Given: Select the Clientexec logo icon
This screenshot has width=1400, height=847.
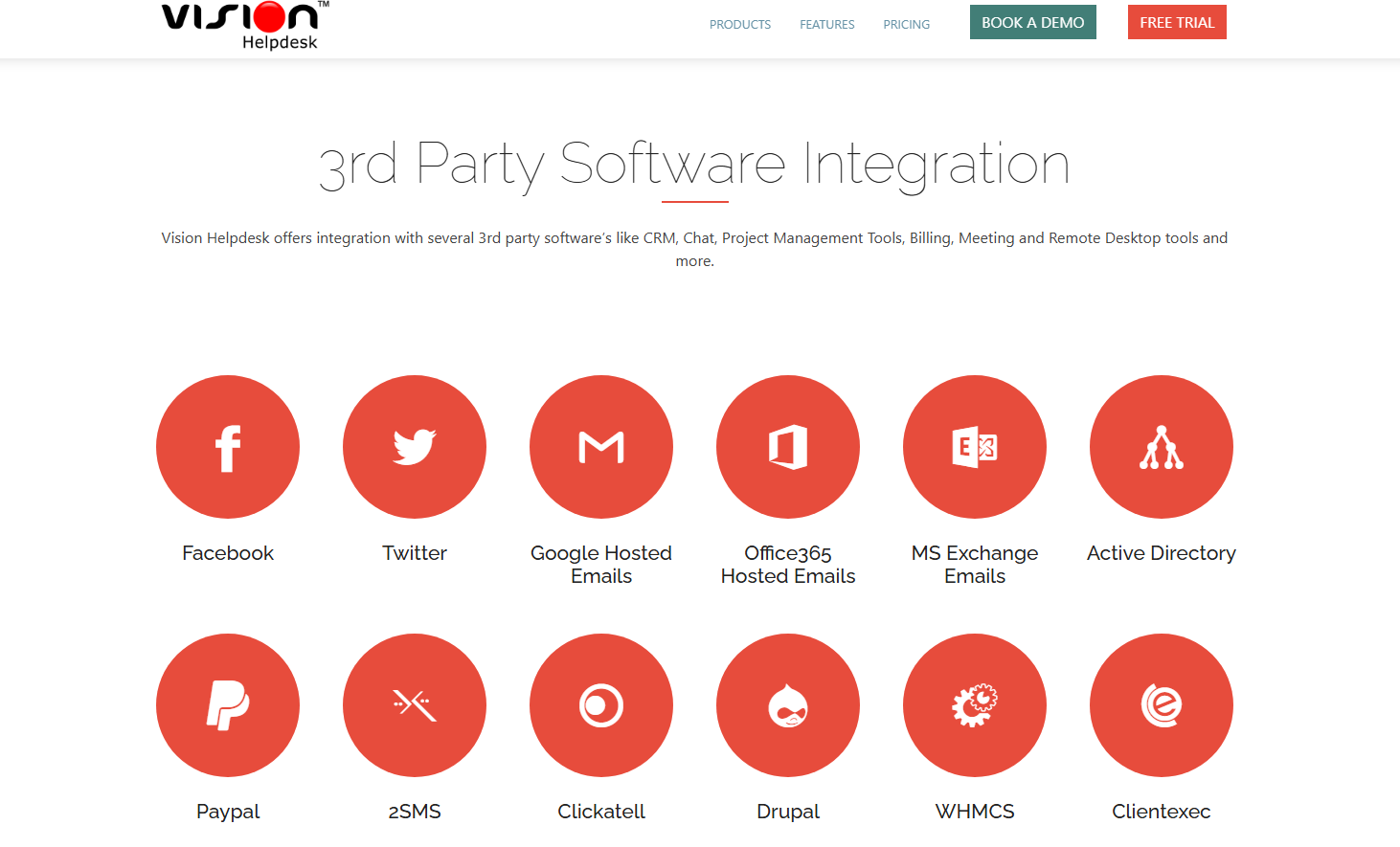Looking at the screenshot, I should pos(1162,705).
